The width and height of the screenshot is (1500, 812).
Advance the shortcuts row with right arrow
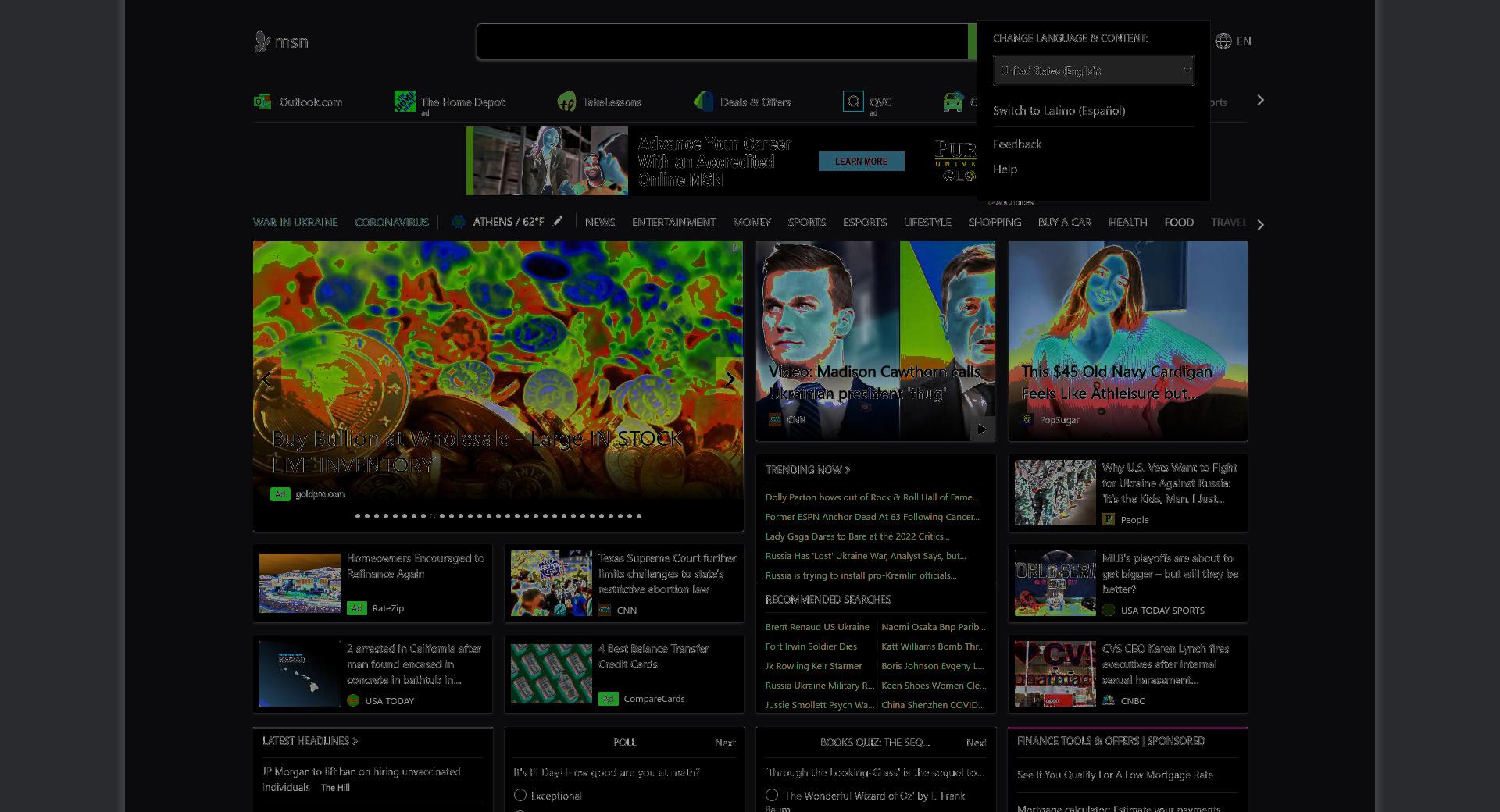click(1260, 100)
